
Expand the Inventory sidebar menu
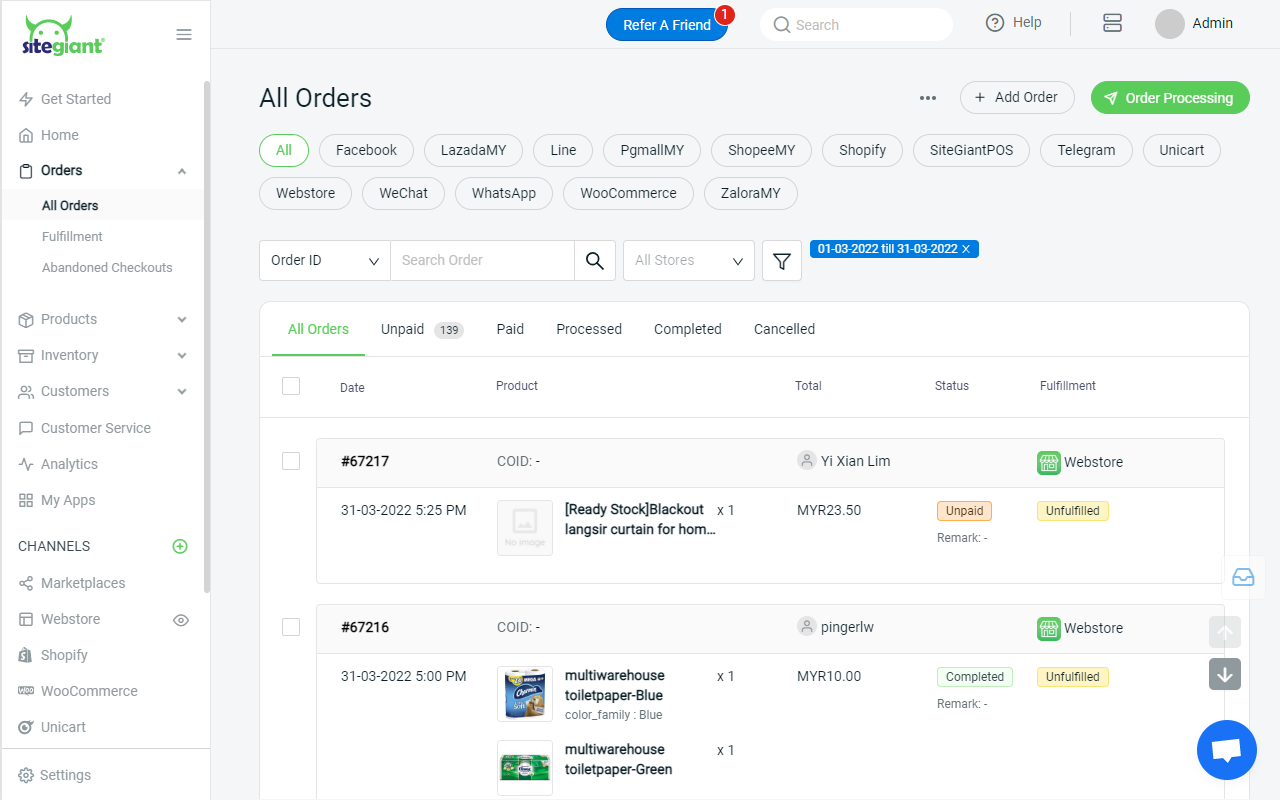[x=182, y=356]
